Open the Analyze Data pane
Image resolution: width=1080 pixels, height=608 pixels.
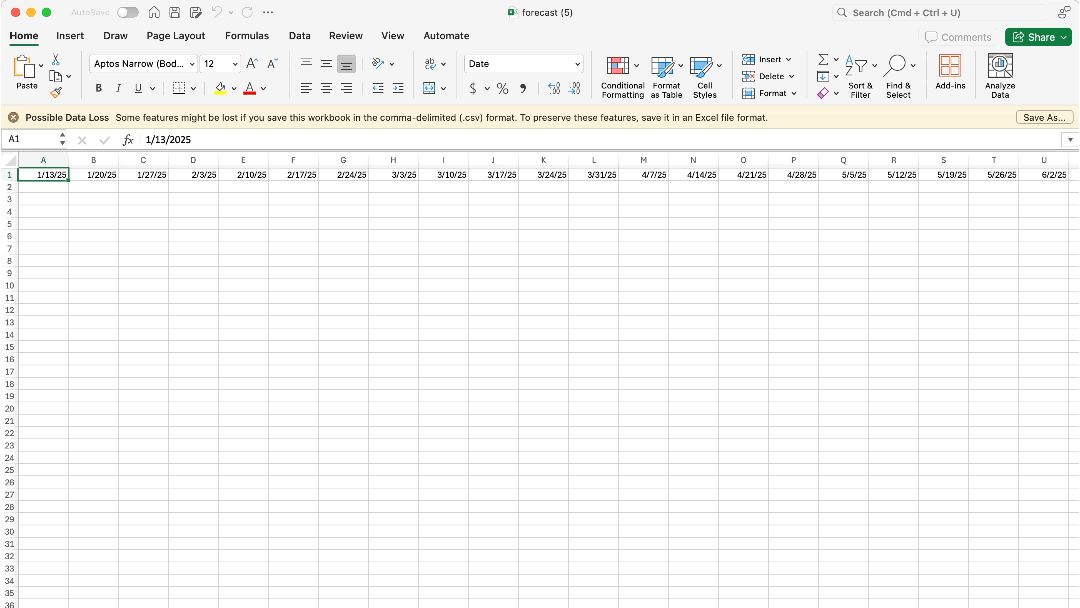click(x=999, y=73)
